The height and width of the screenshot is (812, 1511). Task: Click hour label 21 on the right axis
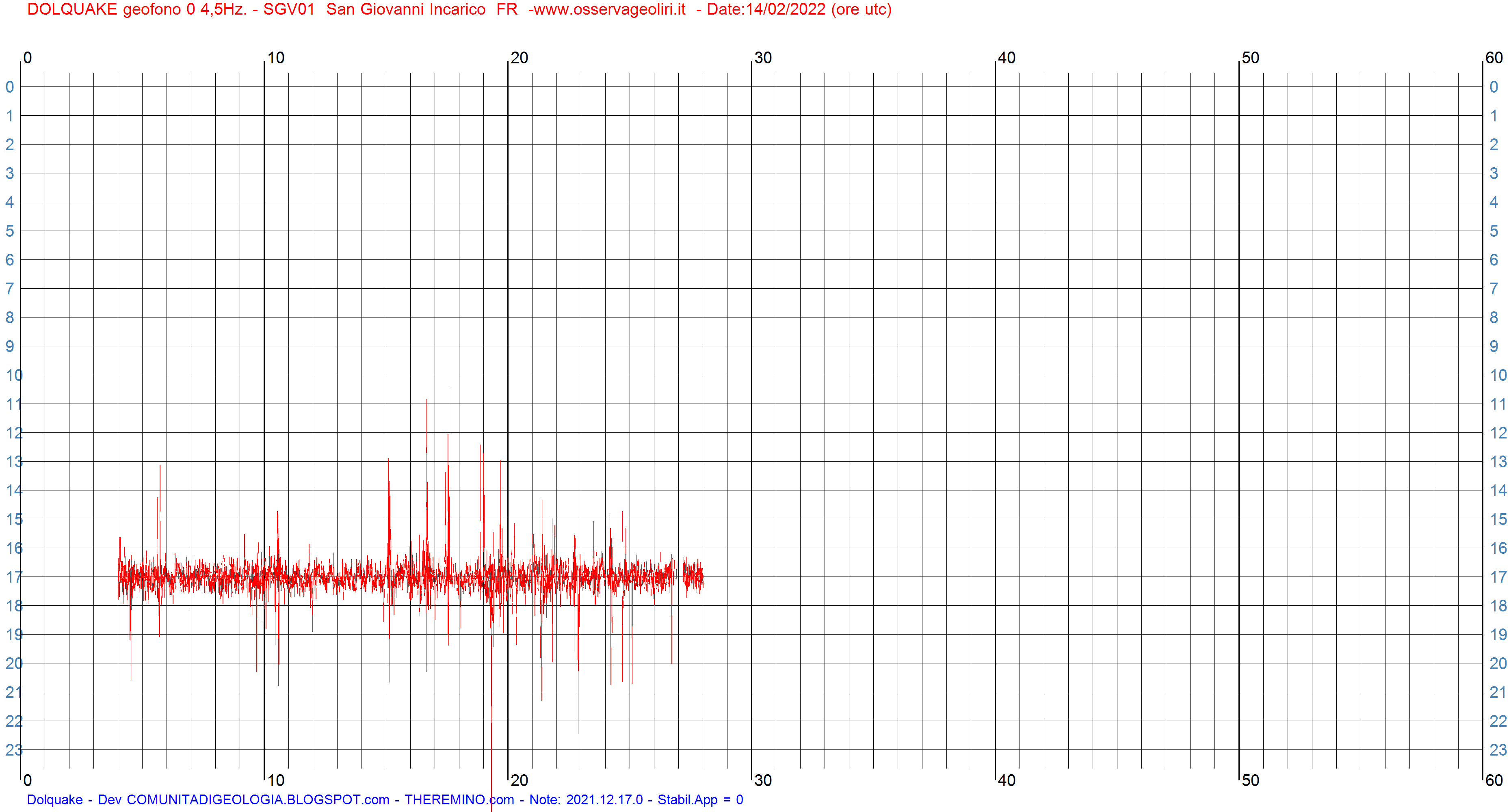click(x=1498, y=692)
